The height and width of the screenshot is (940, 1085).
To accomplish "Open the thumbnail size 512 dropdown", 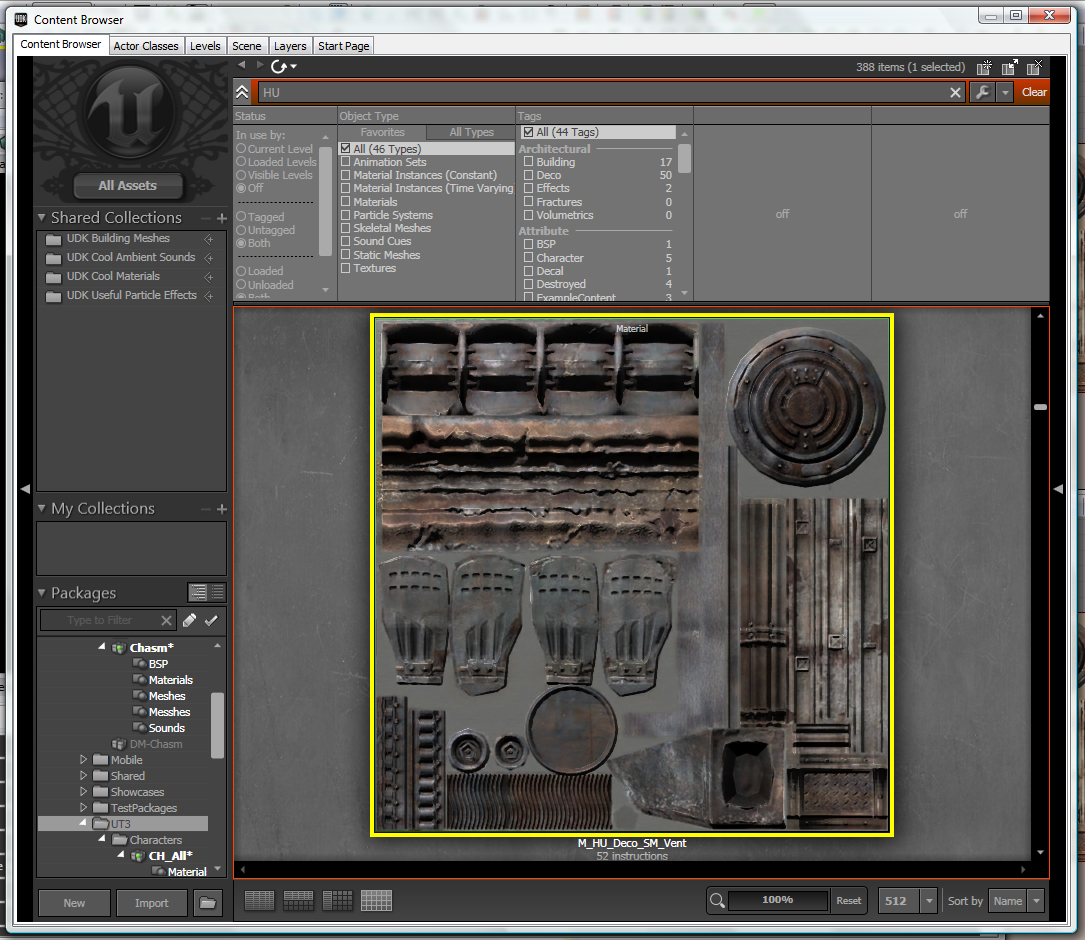I will pos(929,901).
